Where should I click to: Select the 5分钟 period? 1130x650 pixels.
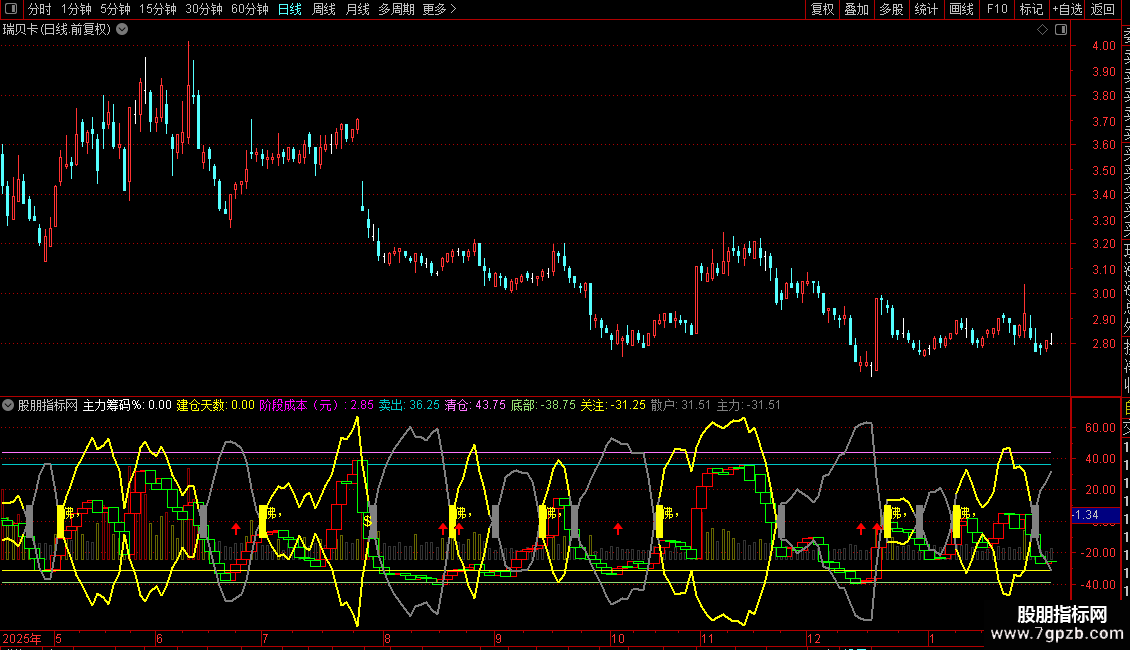click(115, 9)
